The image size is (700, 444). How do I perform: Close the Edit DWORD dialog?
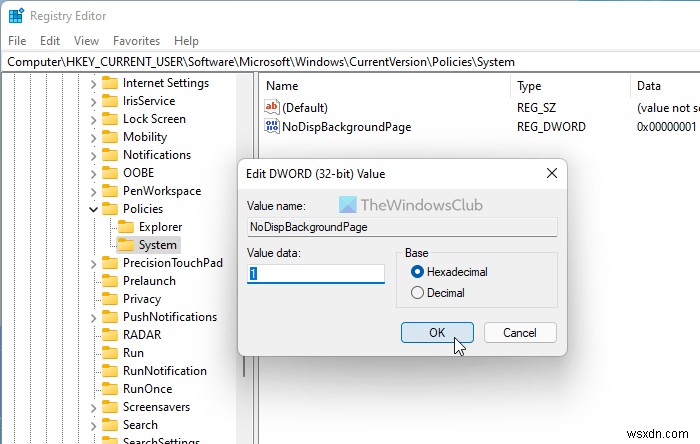[x=552, y=173]
